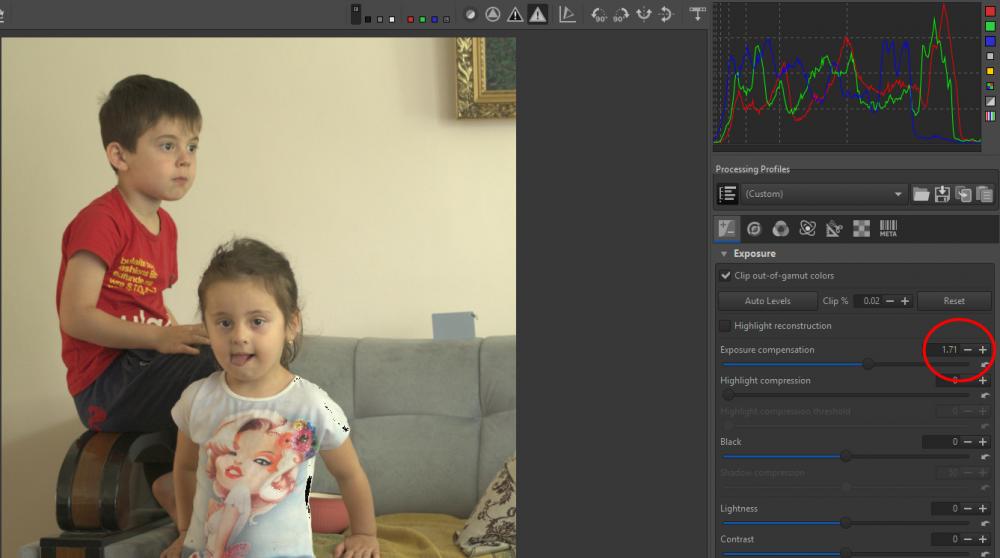Reset Exposure compensation to default

(985, 364)
